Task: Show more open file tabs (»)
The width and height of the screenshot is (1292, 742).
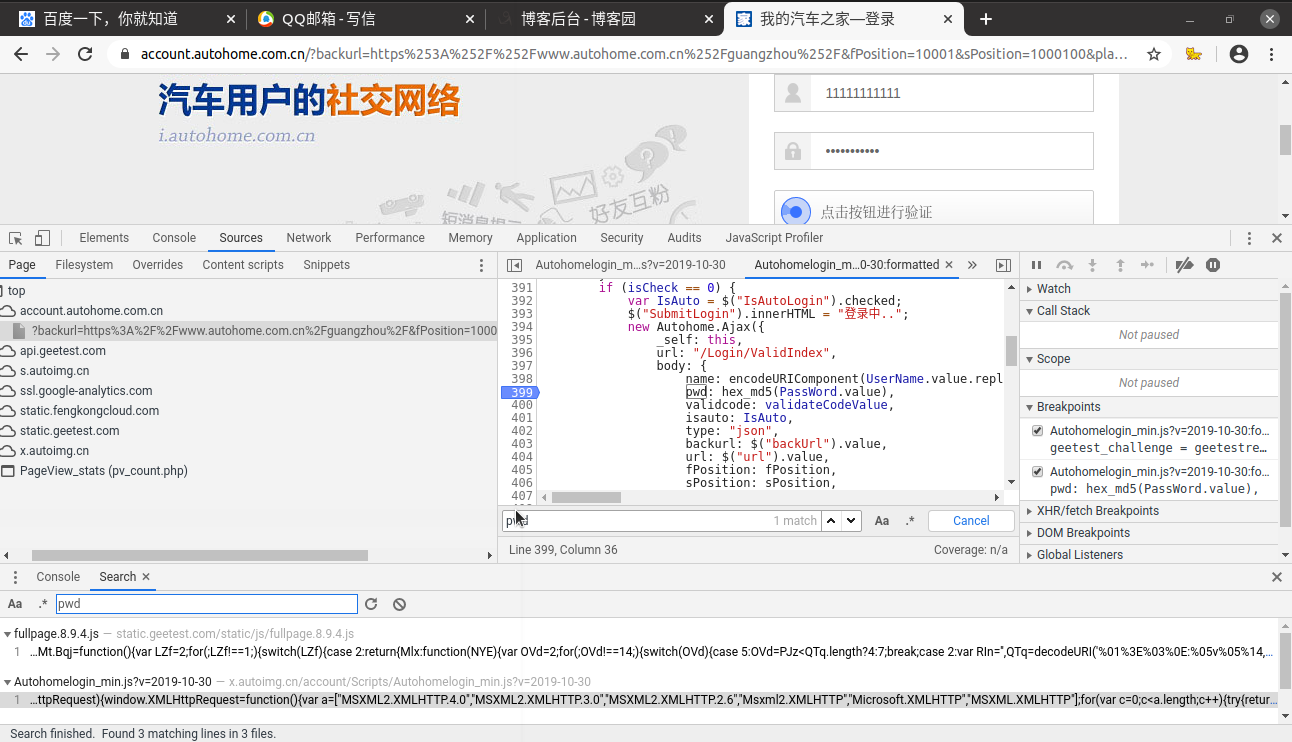Action: tap(972, 265)
